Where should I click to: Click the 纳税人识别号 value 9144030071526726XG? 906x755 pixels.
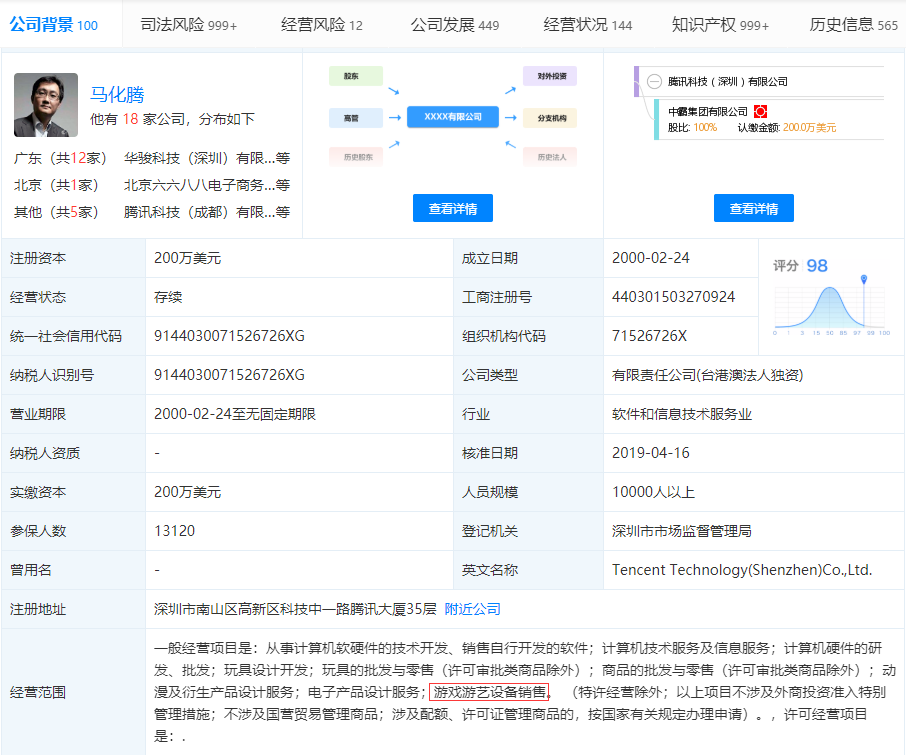click(x=229, y=375)
